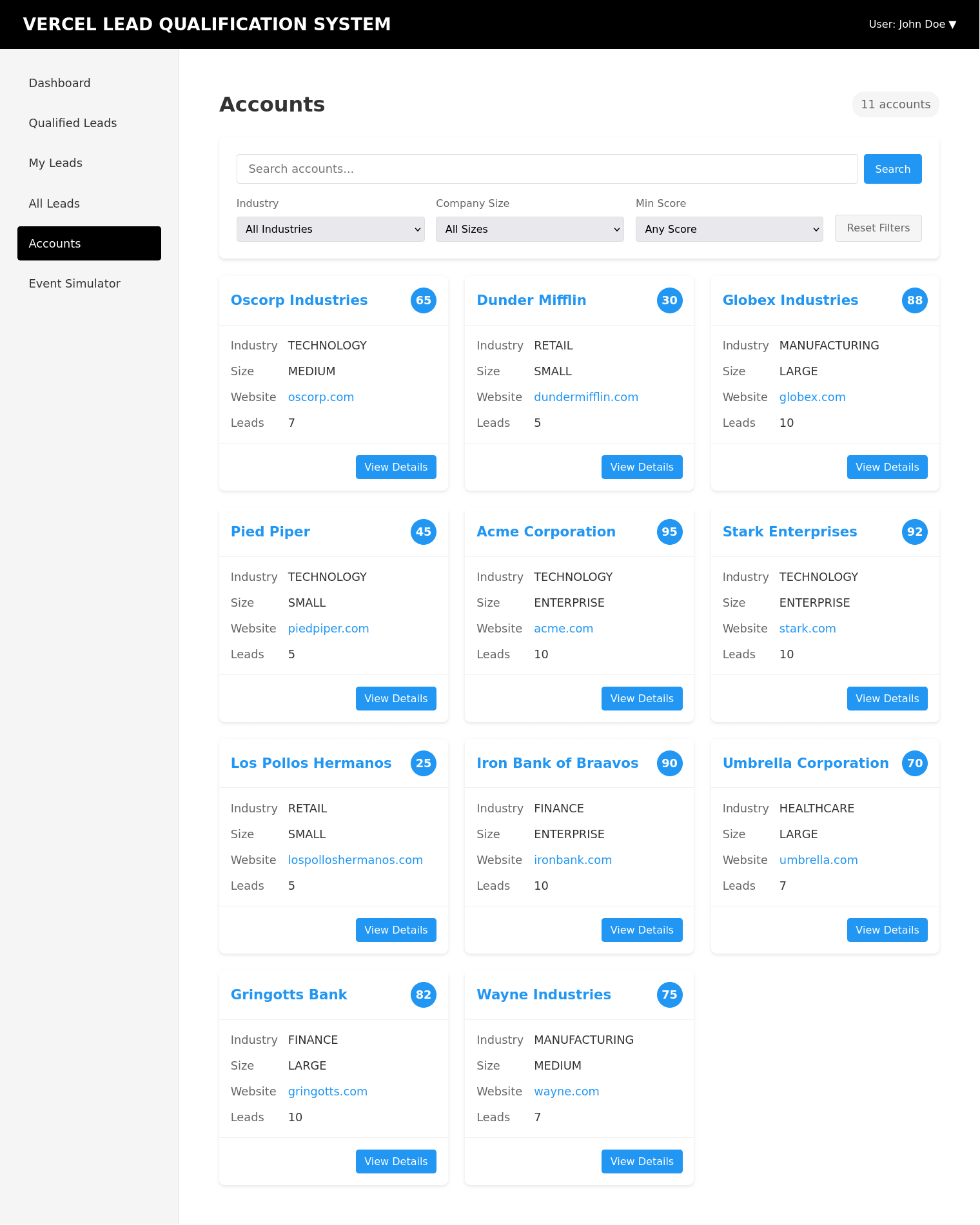
Task: Click the score badge 92 on Stark Enterprises
Action: tap(915, 532)
